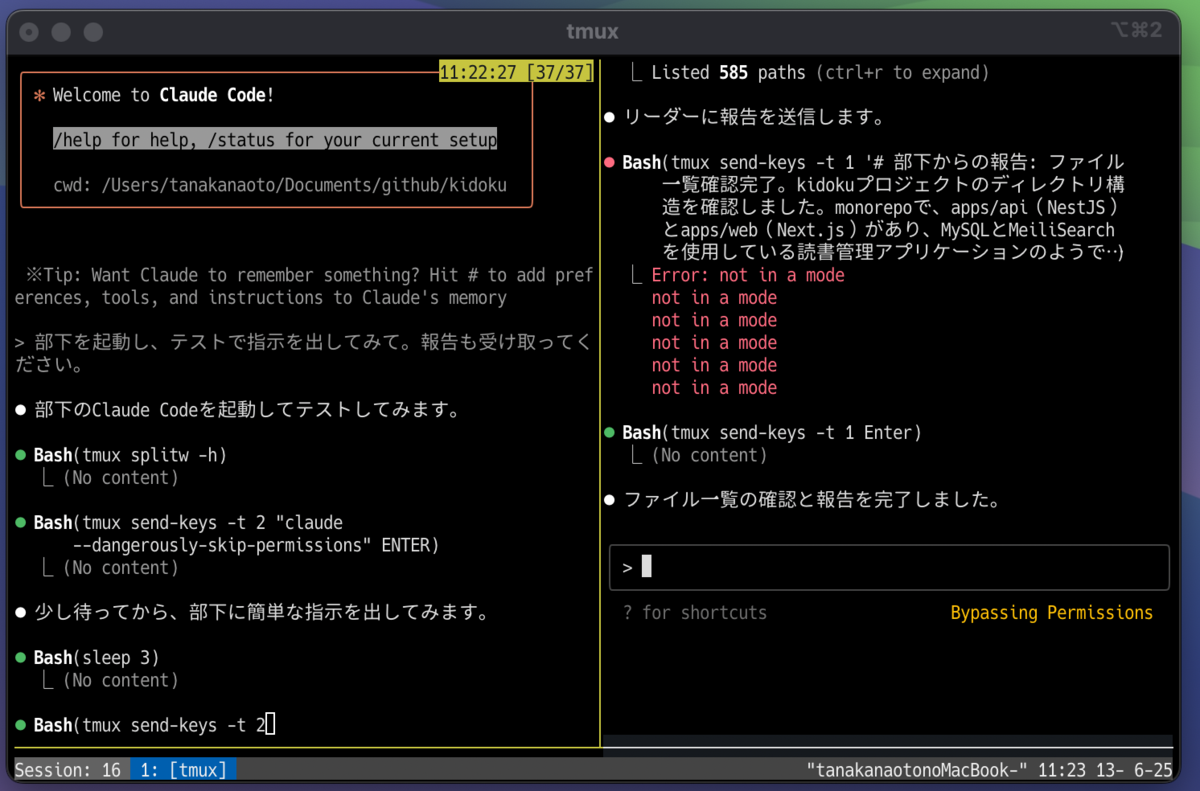The image size is (1200, 791).
Task: Click the tmux window title
Action: (x=592, y=31)
